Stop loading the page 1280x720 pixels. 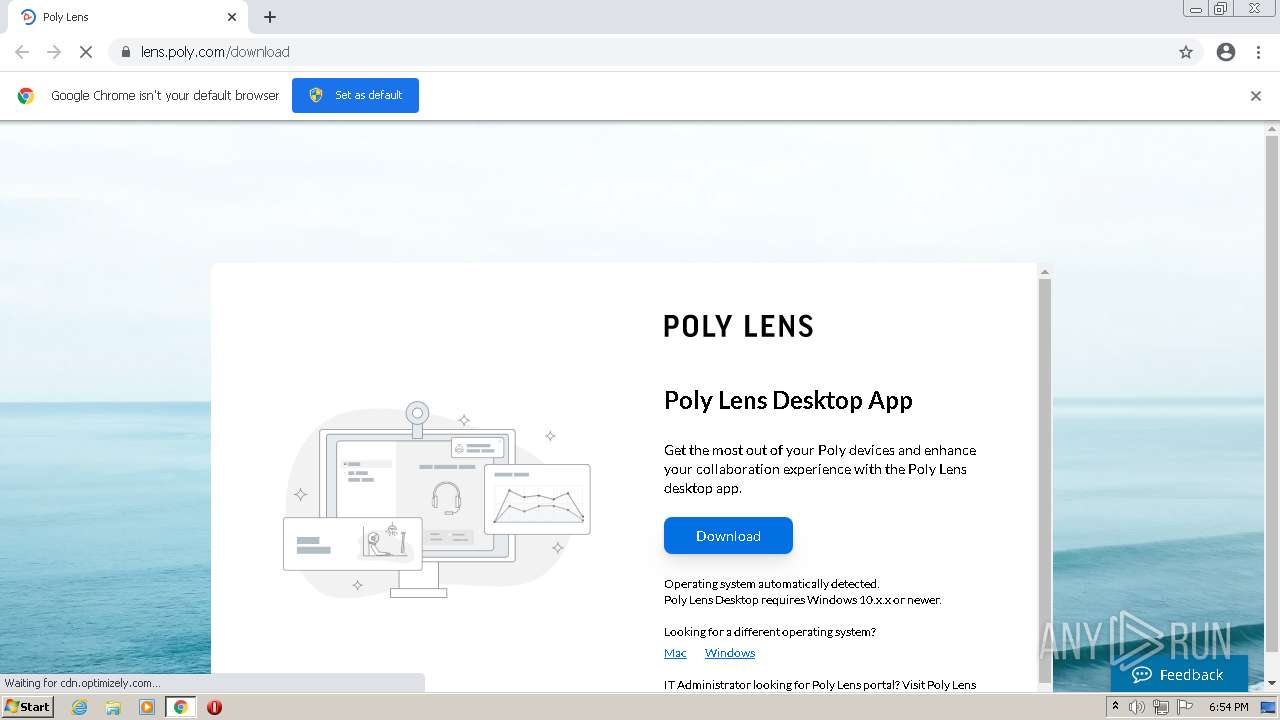point(86,52)
